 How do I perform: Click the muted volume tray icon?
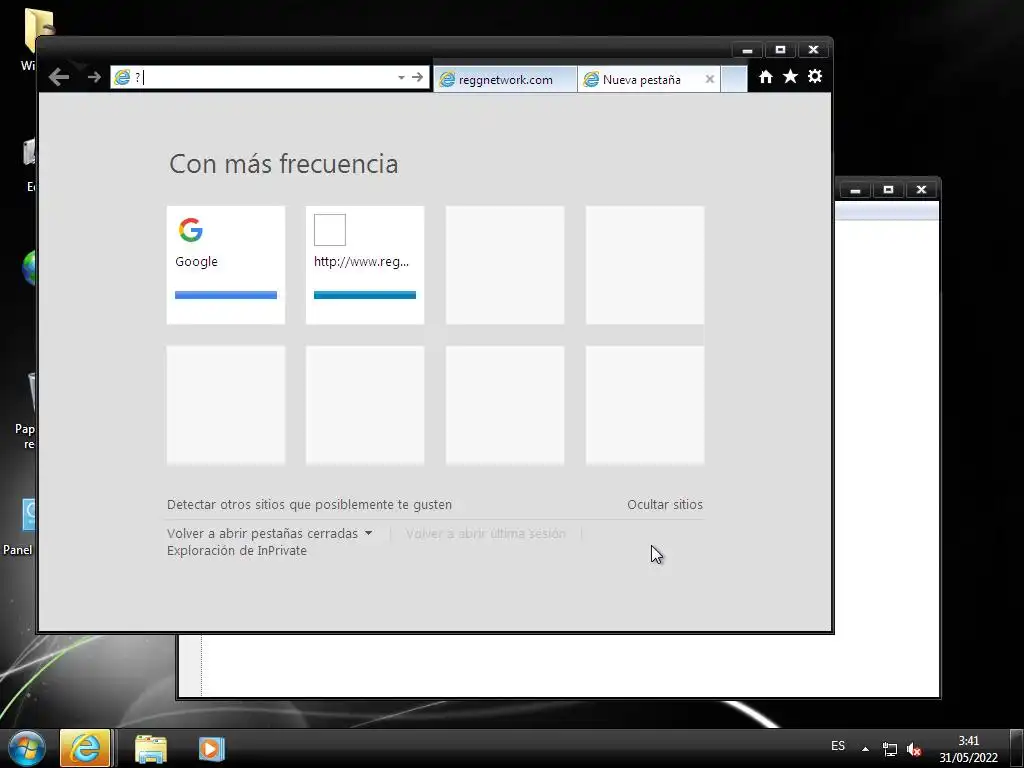point(914,749)
